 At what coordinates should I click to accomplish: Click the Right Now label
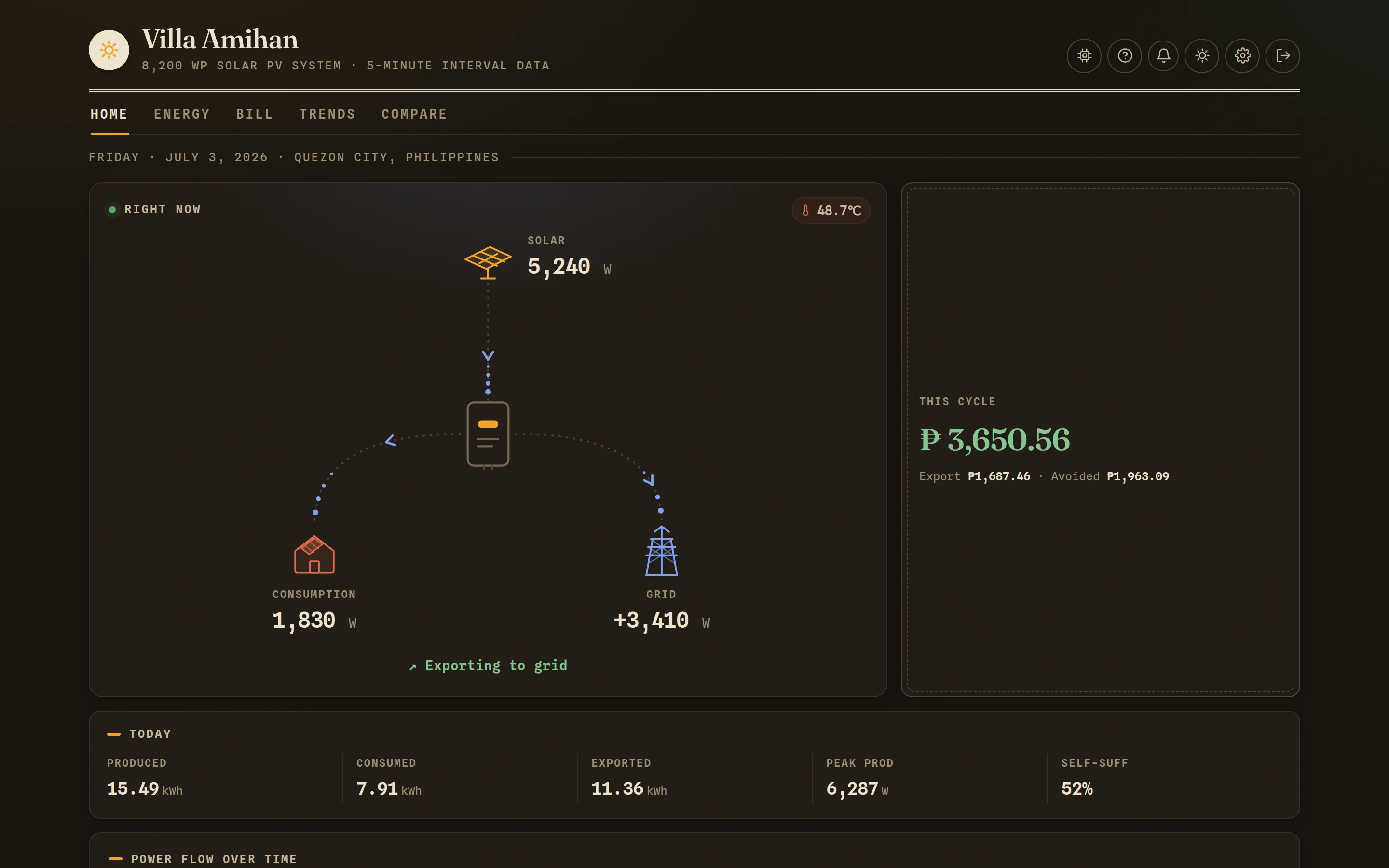[x=163, y=210]
